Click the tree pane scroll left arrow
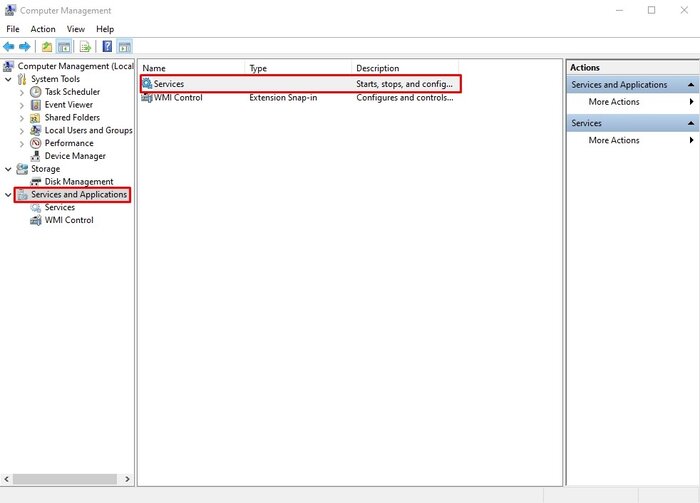The image size is (700, 503). click(x=6, y=479)
